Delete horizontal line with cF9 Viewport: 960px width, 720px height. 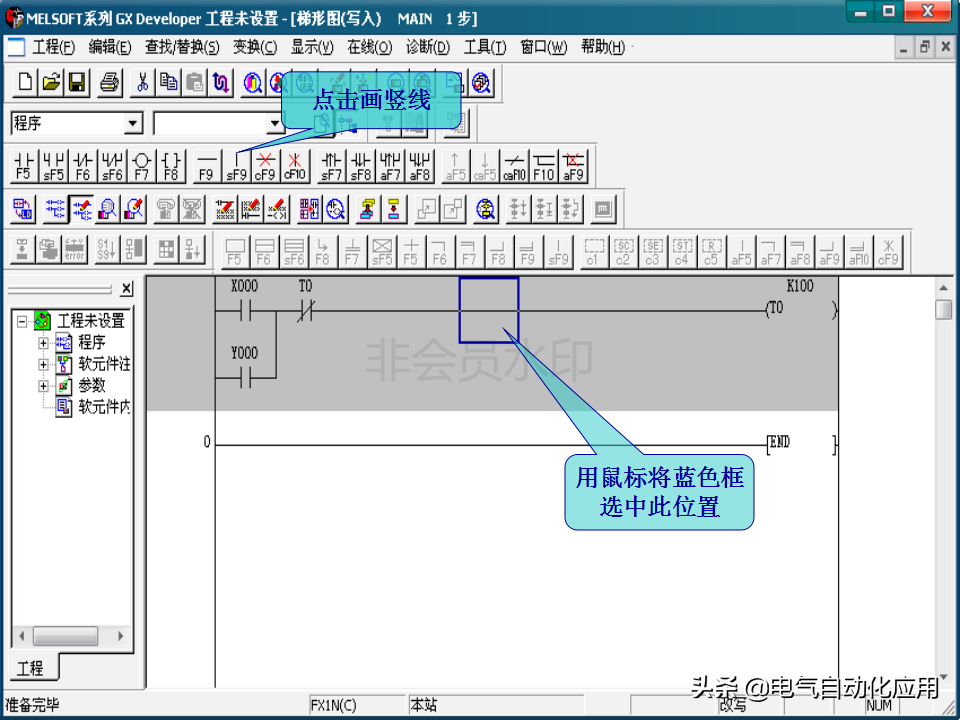pyautogui.click(x=265, y=166)
